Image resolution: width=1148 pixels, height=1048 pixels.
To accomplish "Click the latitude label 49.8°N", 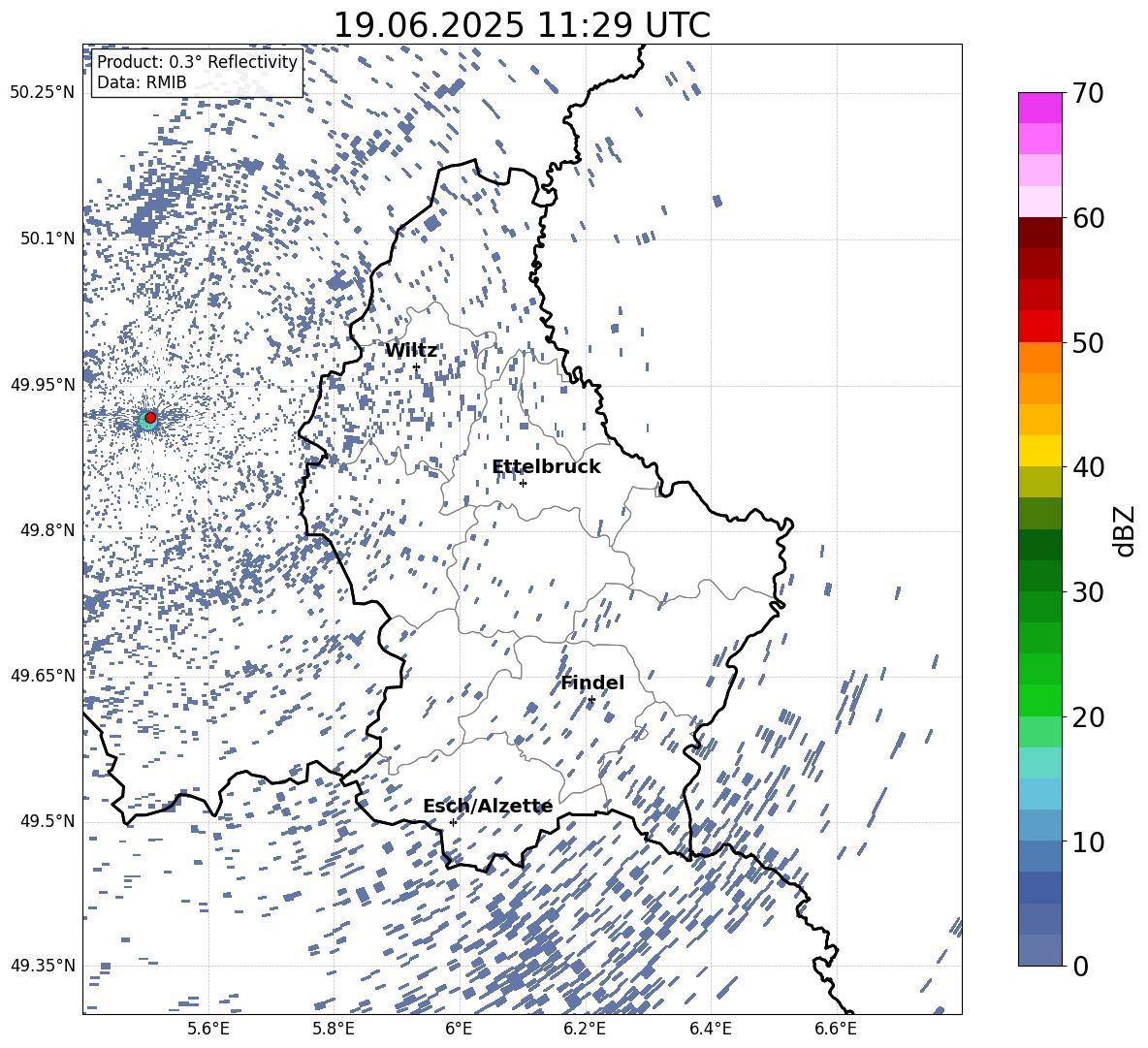I will tap(48, 530).
